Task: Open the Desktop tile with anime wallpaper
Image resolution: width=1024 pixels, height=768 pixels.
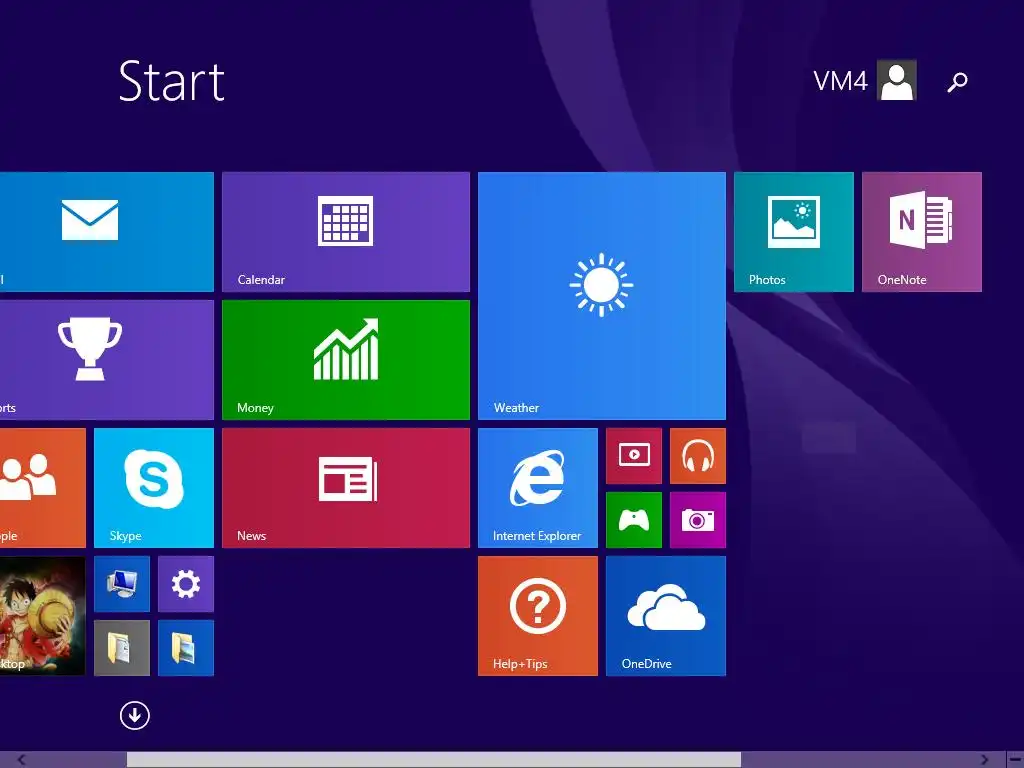Action: pos(42,616)
